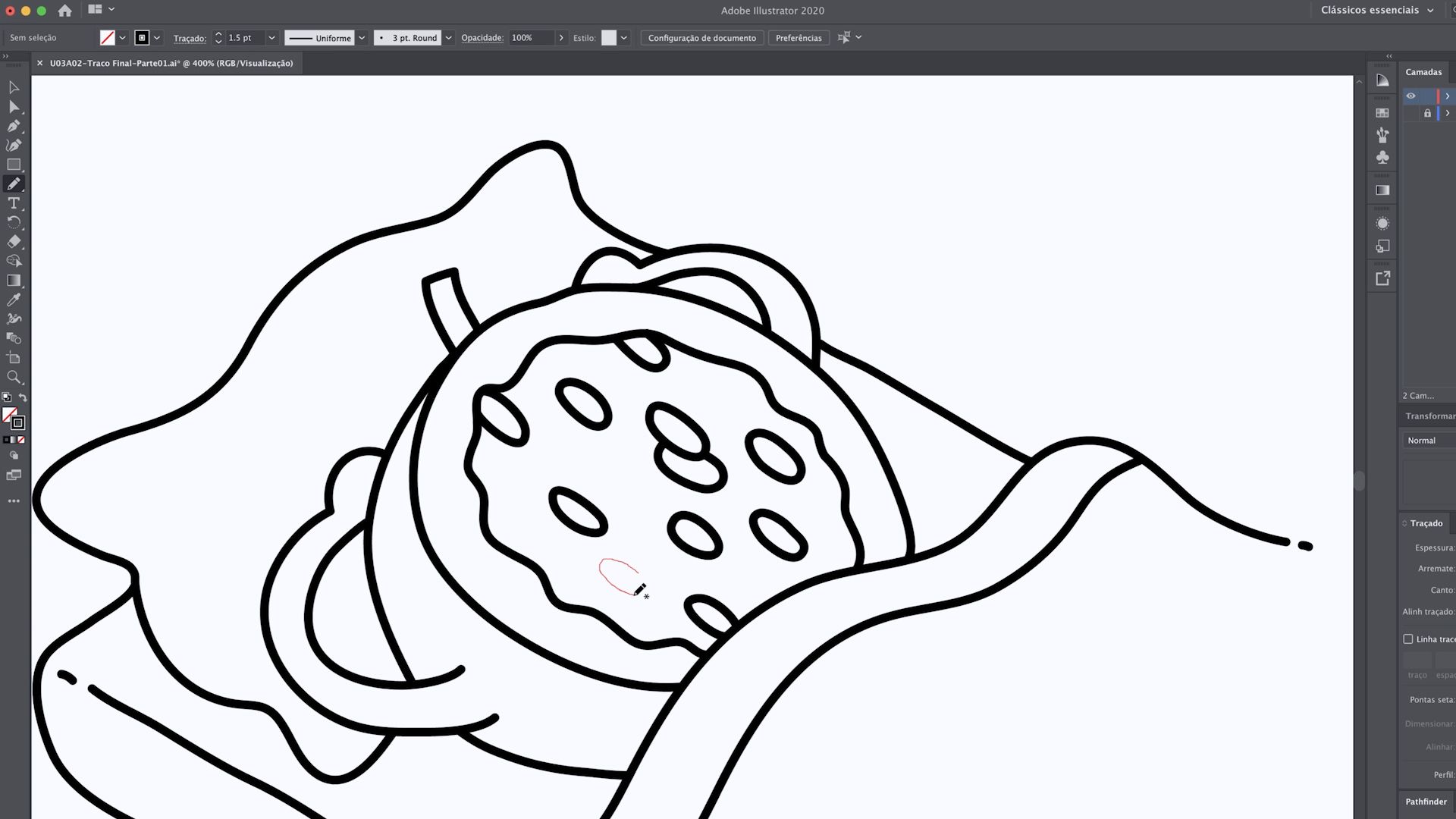Select the Pen tool

click(x=14, y=126)
